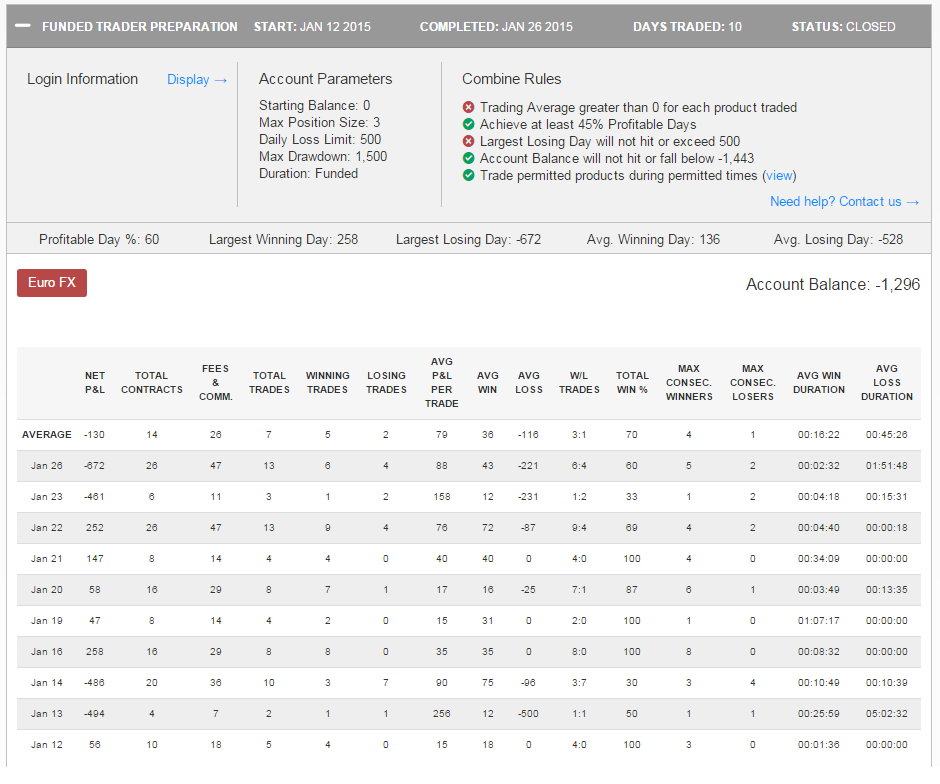Click red X icon beside Trading Average rule
Screen dimensions: 940x784
pos(469,107)
